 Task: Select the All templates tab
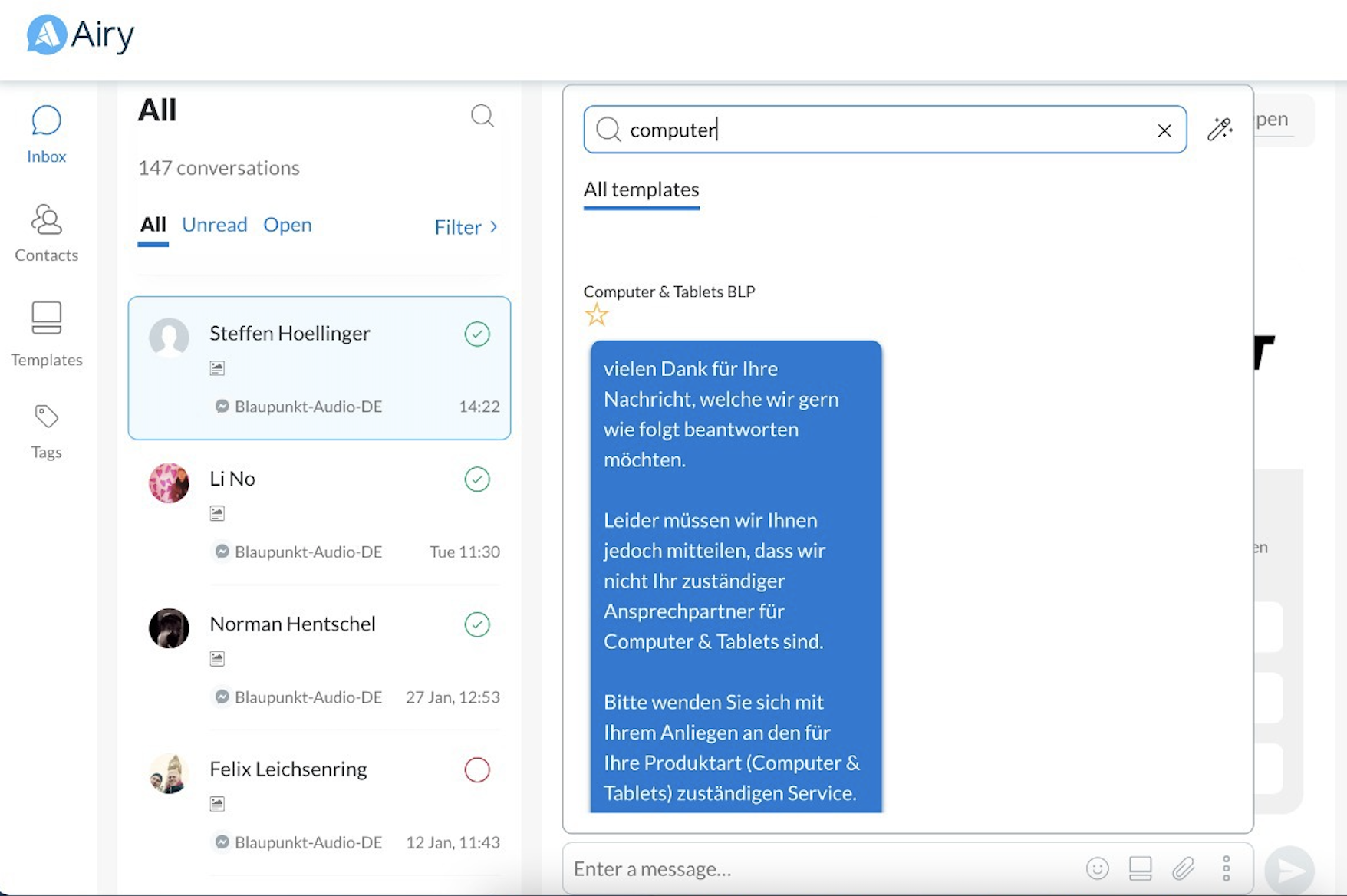[641, 189]
